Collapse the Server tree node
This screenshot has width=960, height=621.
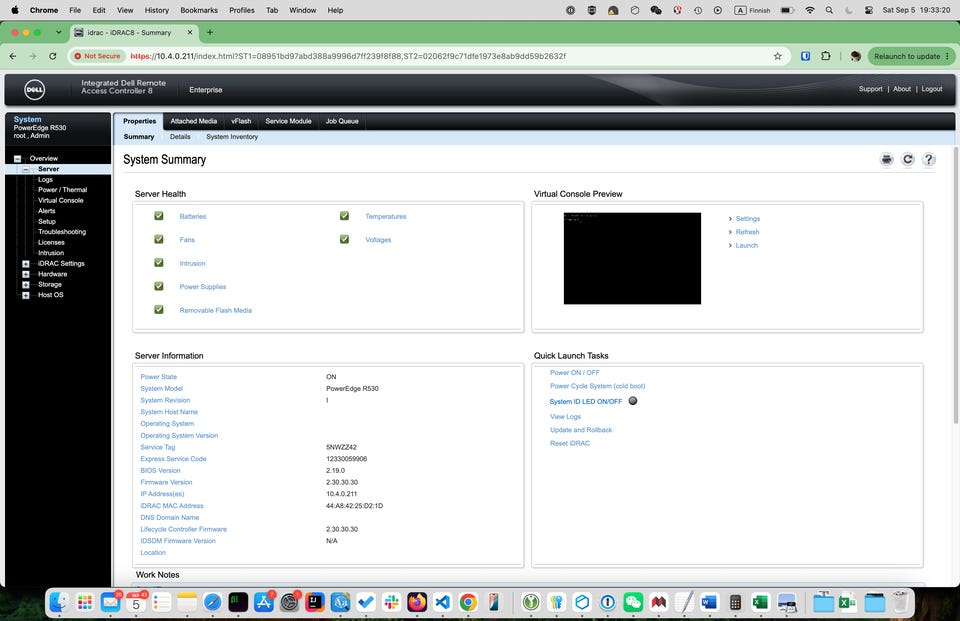click(26, 169)
